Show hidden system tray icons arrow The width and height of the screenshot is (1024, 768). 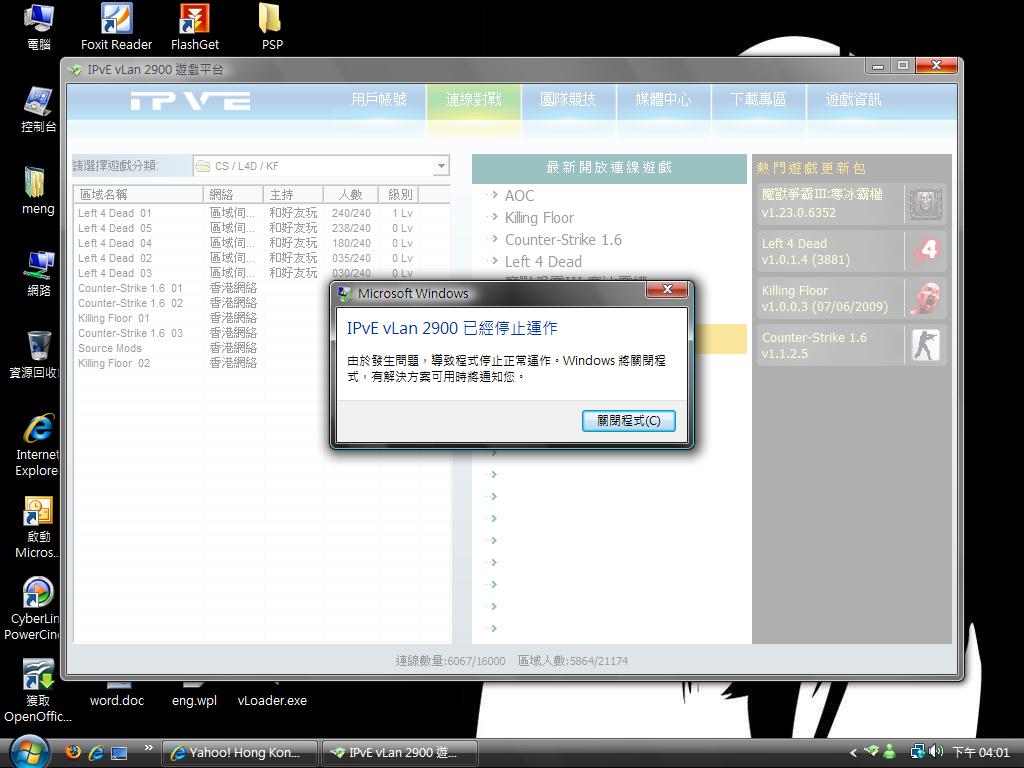853,752
